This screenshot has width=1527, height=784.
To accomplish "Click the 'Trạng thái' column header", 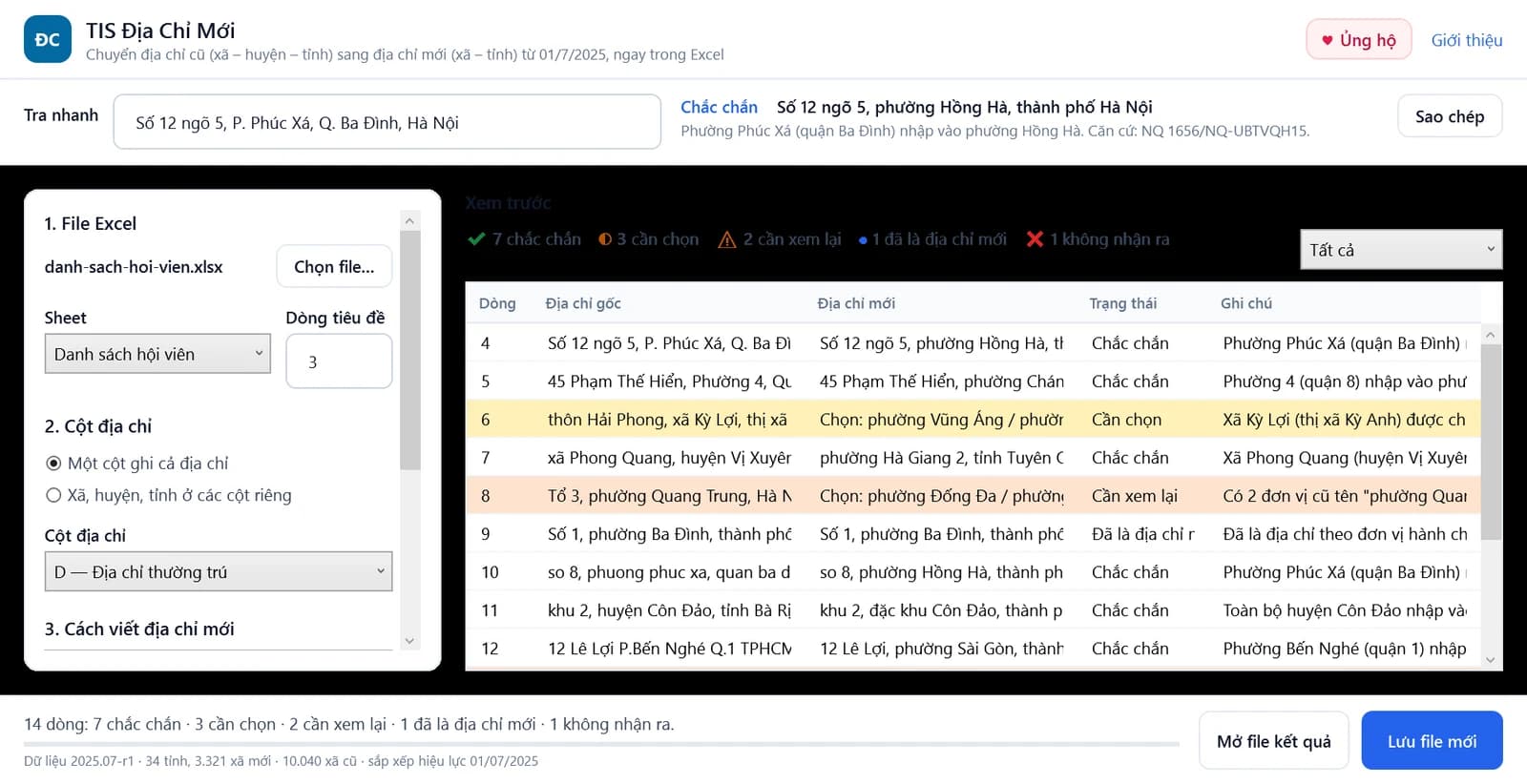I will tap(1122, 303).
